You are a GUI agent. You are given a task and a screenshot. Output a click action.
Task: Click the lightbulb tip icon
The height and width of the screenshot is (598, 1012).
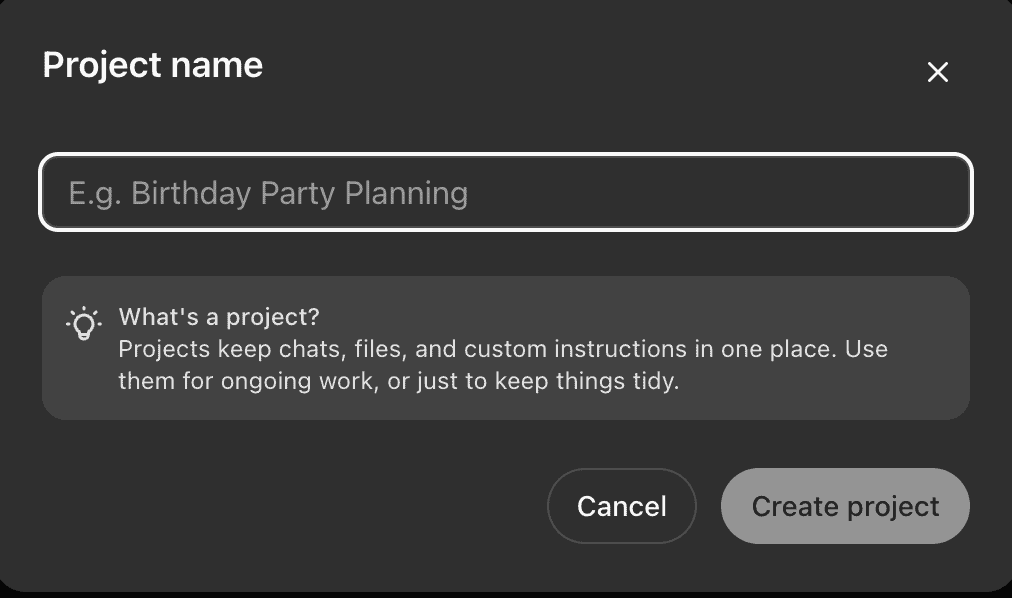(x=84, y=323)
